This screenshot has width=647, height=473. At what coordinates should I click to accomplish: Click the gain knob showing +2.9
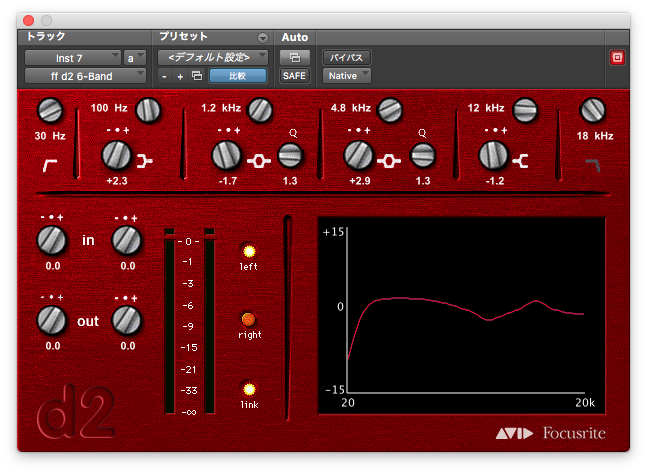pos(358,155)
